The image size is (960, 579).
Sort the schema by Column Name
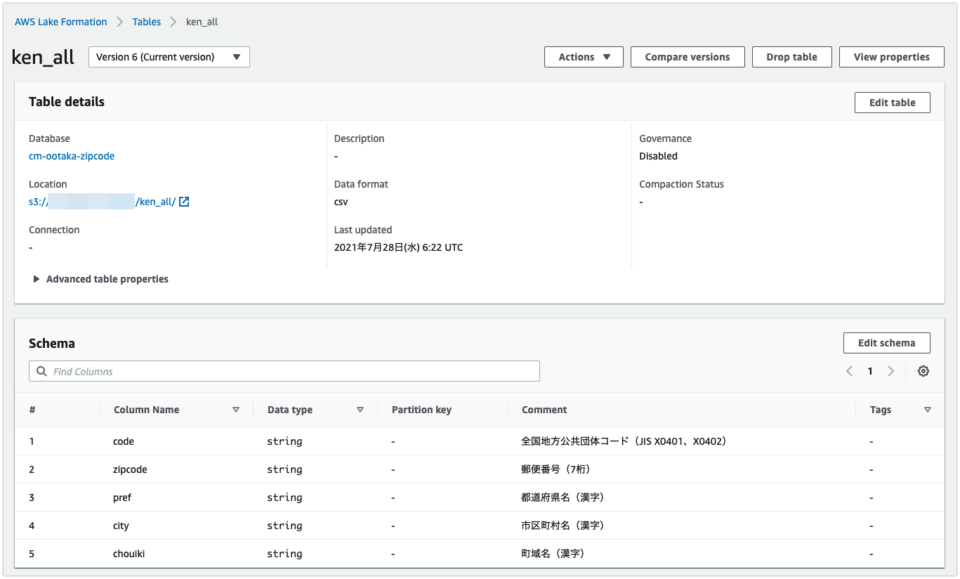pos(236,409)
